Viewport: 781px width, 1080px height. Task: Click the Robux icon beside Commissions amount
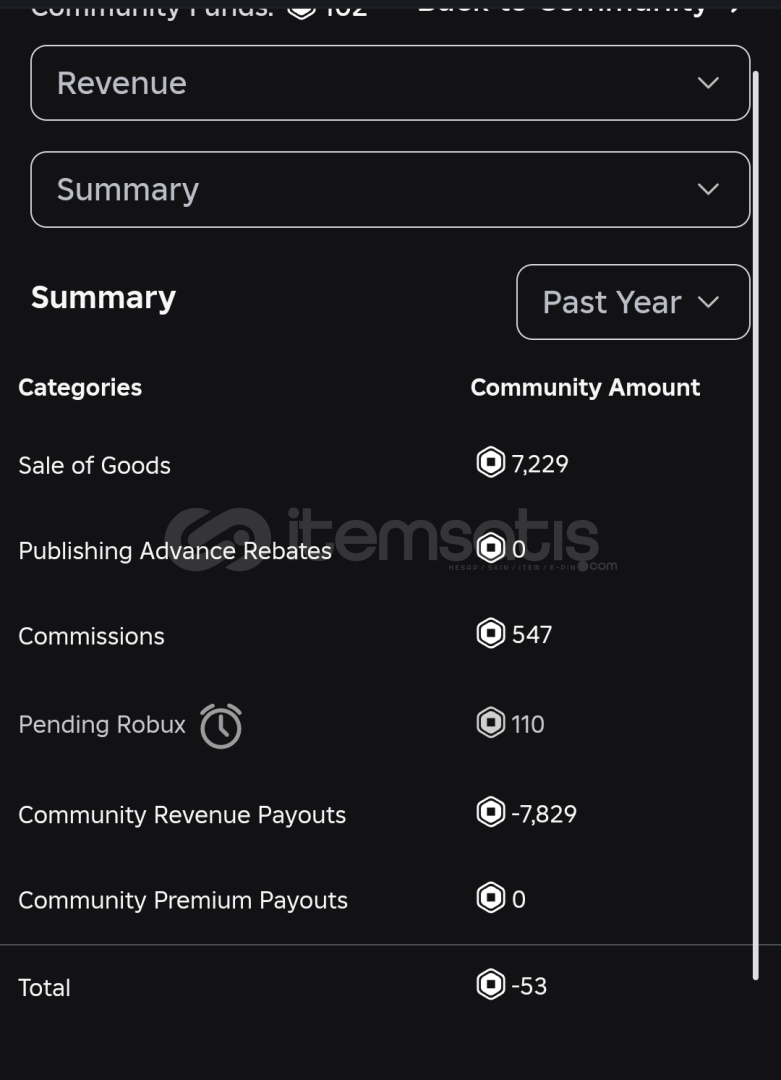[x=491, y=632]
